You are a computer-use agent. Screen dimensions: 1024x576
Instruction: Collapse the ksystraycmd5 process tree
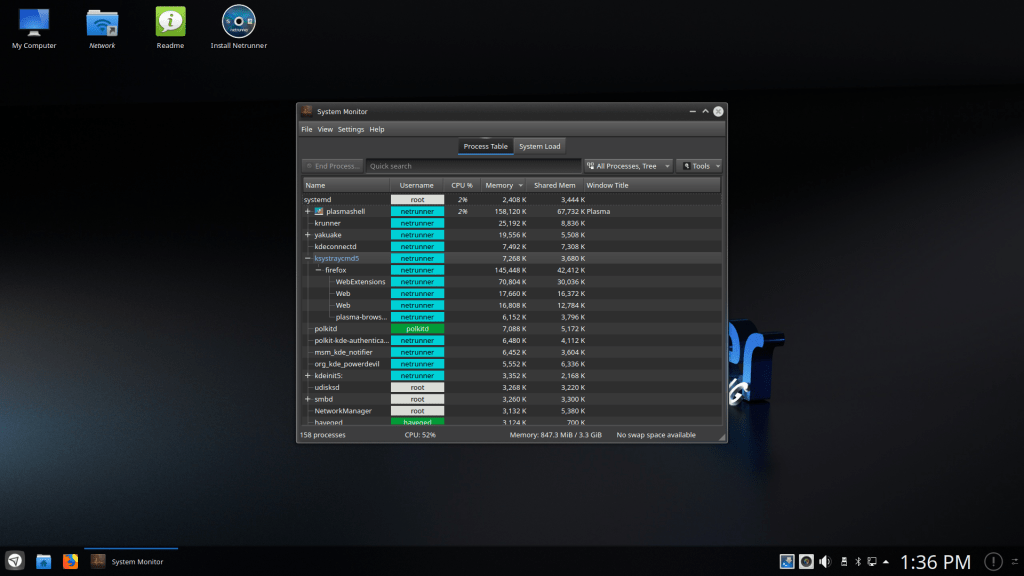point(308,259)
